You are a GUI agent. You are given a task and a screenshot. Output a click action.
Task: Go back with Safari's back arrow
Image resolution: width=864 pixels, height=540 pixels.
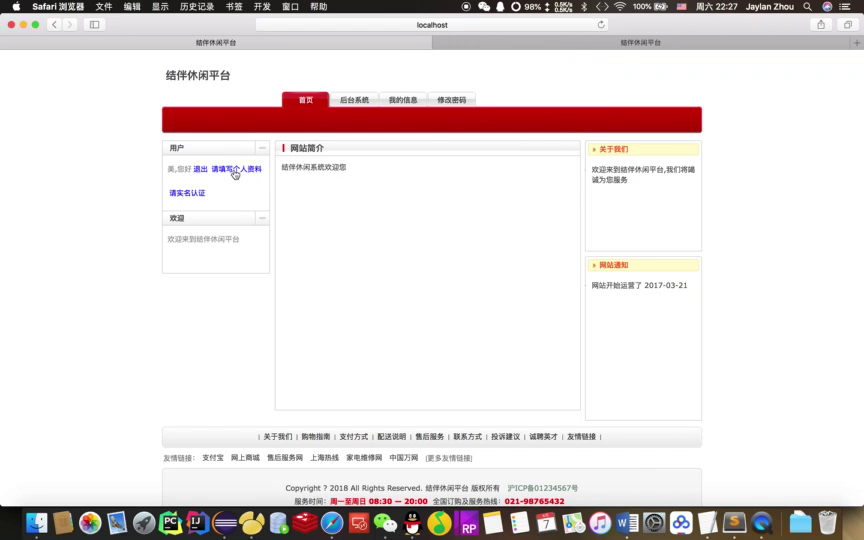click(54, 25)
